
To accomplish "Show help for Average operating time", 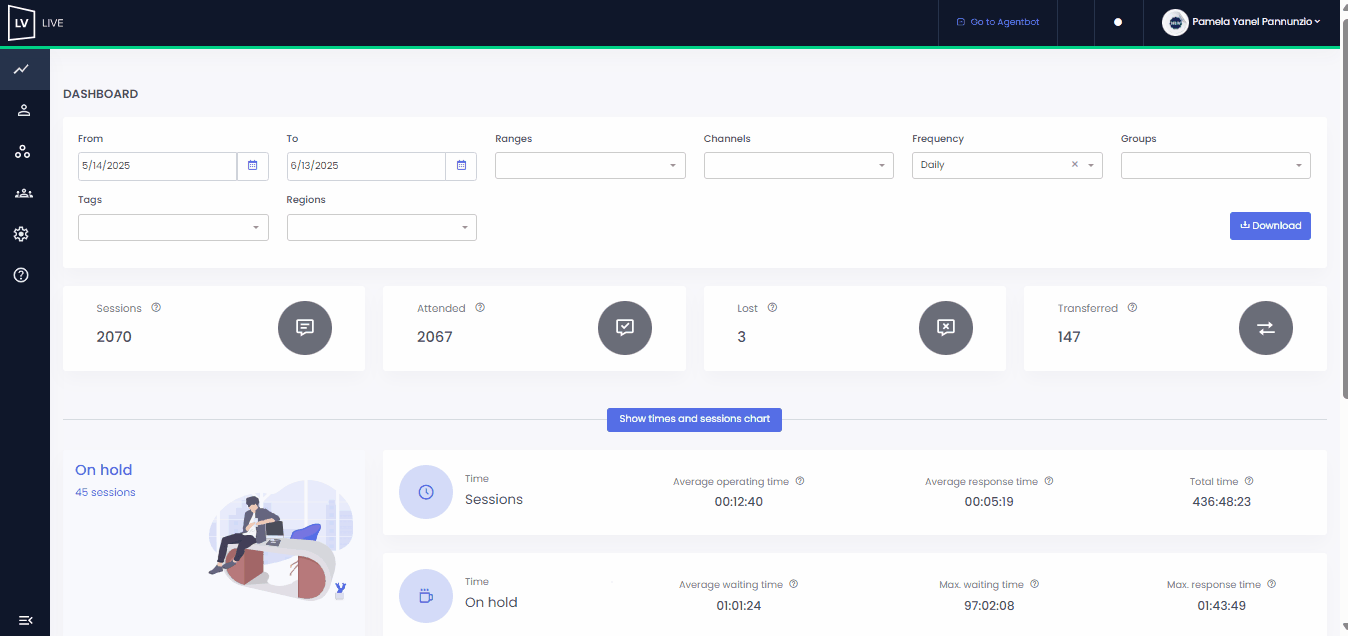I will tap(800, 481).
